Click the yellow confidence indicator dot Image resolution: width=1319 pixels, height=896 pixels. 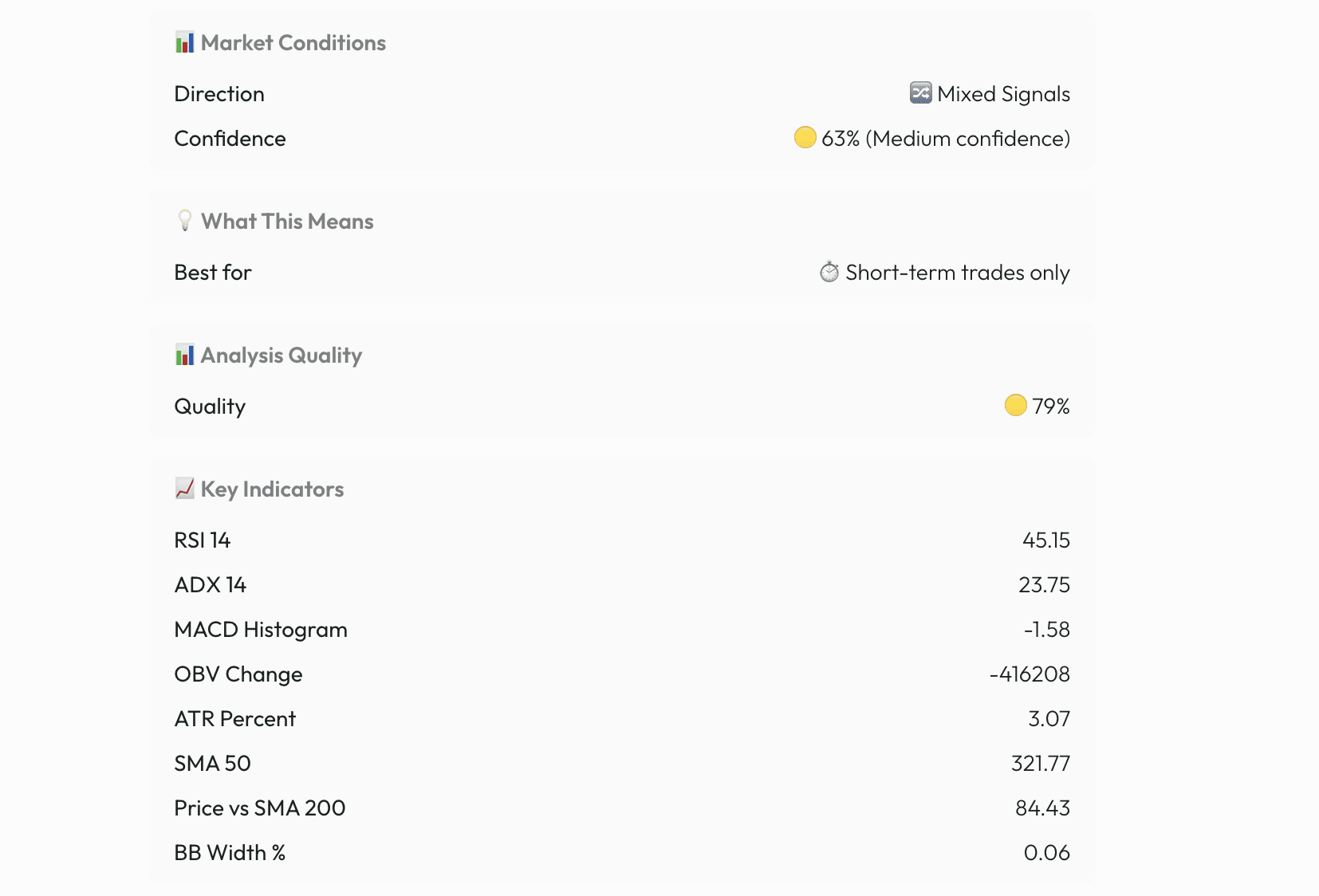point(805,138)
